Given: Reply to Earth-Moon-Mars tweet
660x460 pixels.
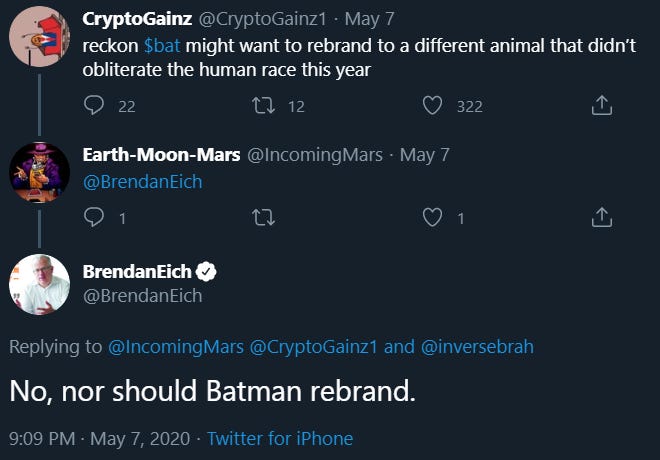Looking at the screenshot, I should (x=95, y=217).
